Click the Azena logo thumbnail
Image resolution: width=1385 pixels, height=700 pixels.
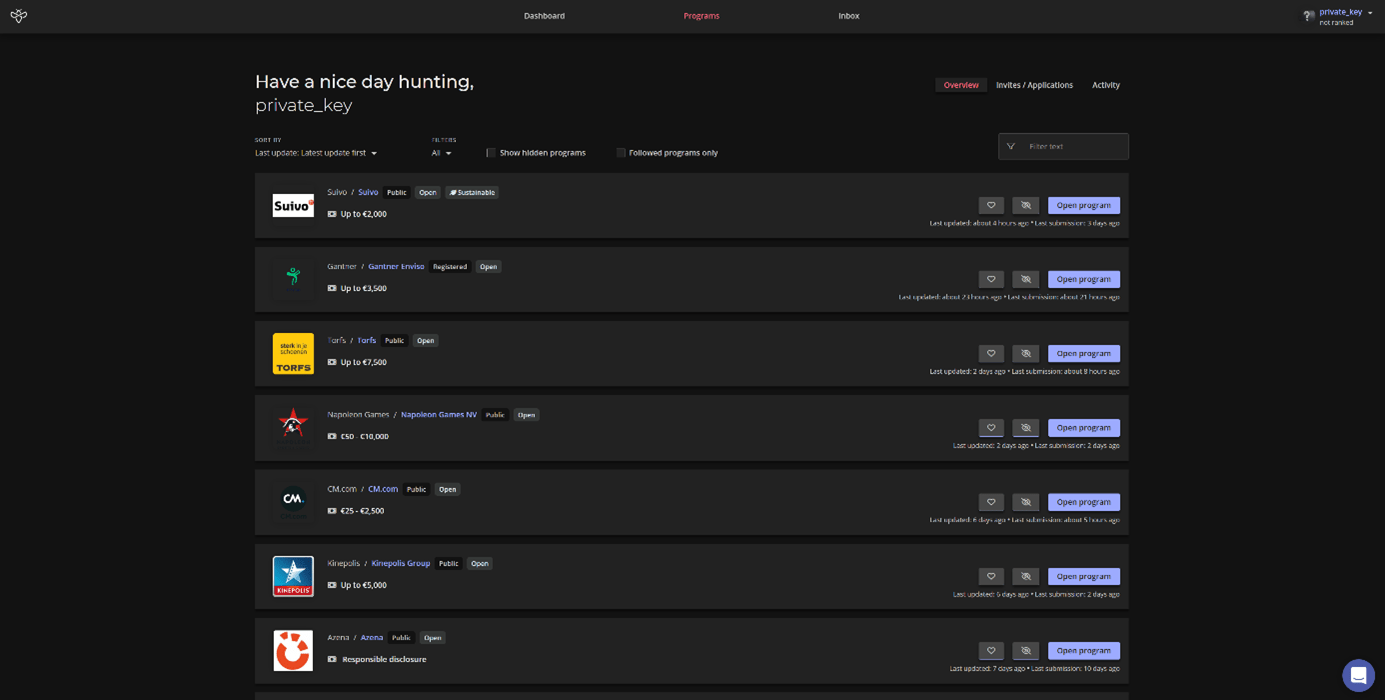(x=293, y=651)
